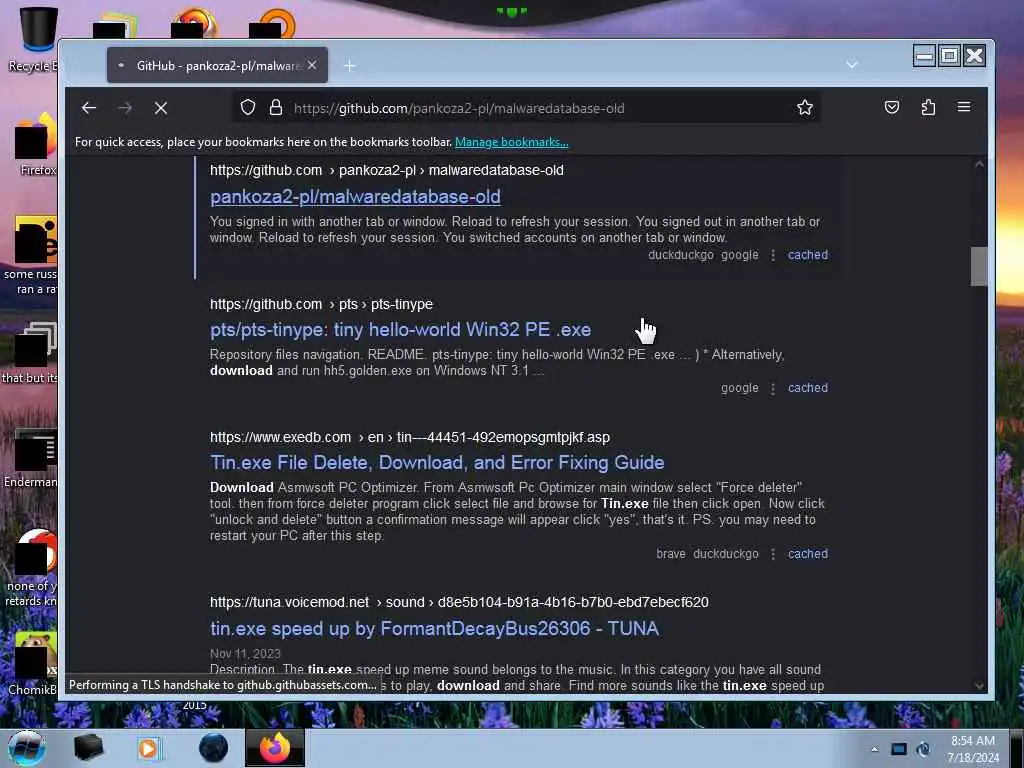Click brave source under Tin.exe result
This screenshot has width=1024, height=768.
click(671, 554)
